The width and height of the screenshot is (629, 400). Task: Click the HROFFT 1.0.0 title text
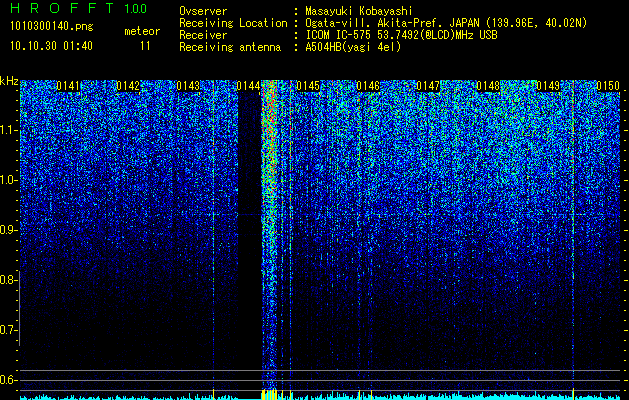78,8
